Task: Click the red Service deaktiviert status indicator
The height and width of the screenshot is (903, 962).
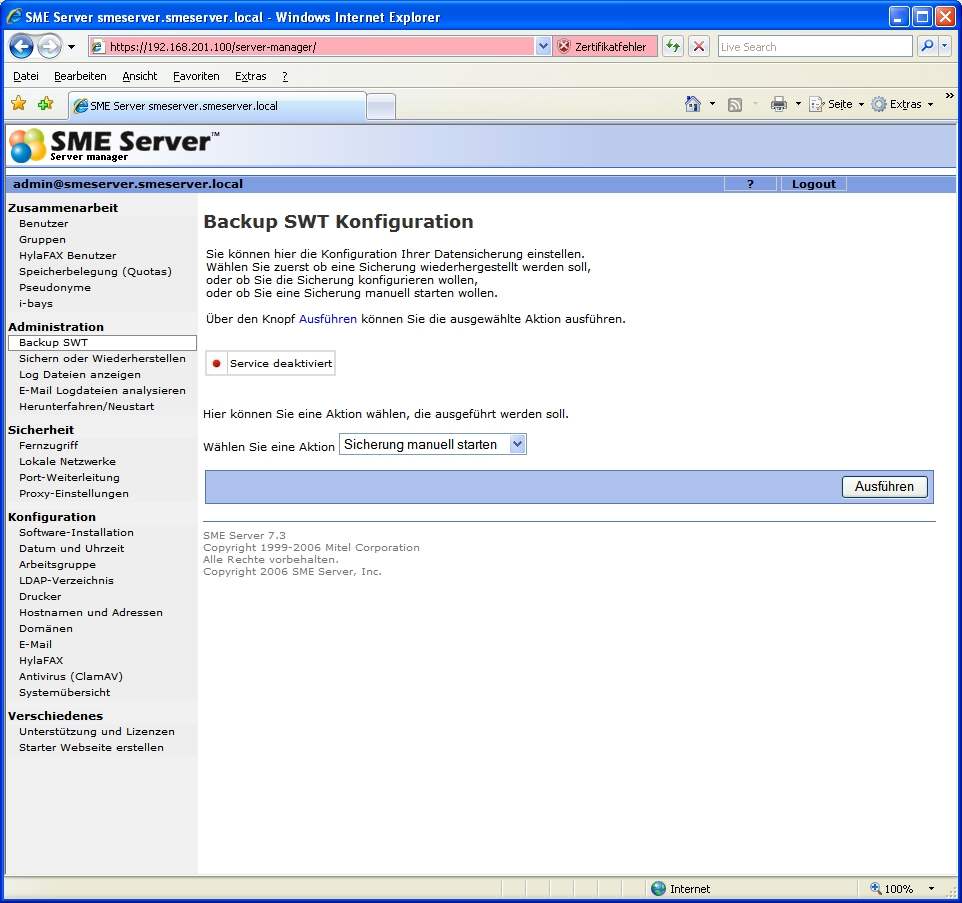Action: pyautogui.click(x=216, y=363)
